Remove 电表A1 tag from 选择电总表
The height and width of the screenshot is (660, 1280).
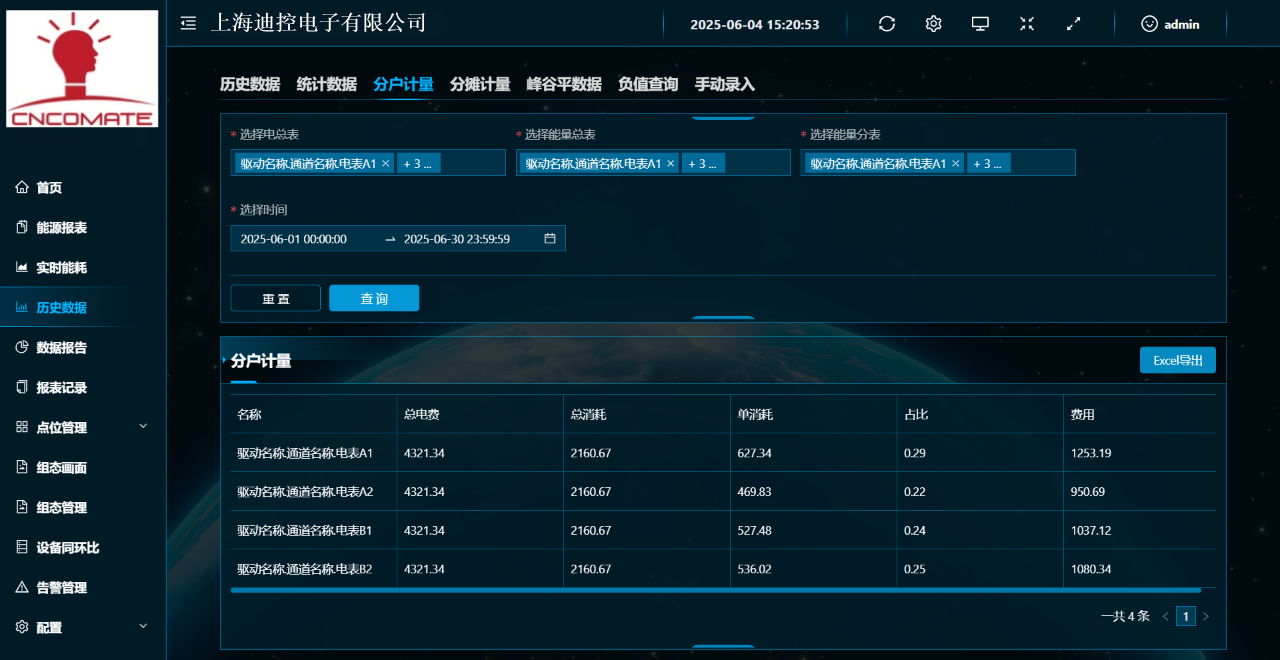click(x=386, y=164)
